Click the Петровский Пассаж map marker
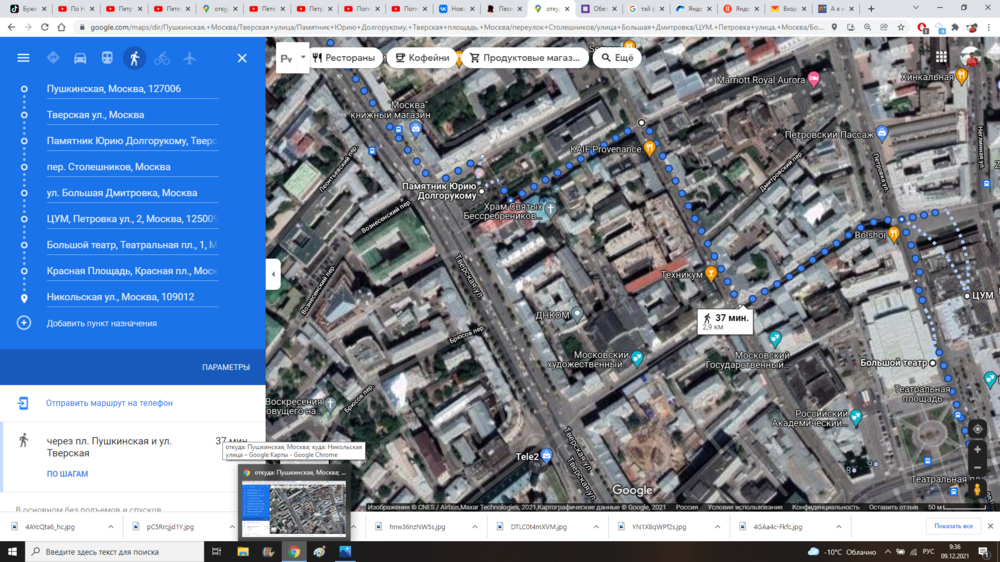The height and width of the screenshot is (562, 1000). point(882,133)
